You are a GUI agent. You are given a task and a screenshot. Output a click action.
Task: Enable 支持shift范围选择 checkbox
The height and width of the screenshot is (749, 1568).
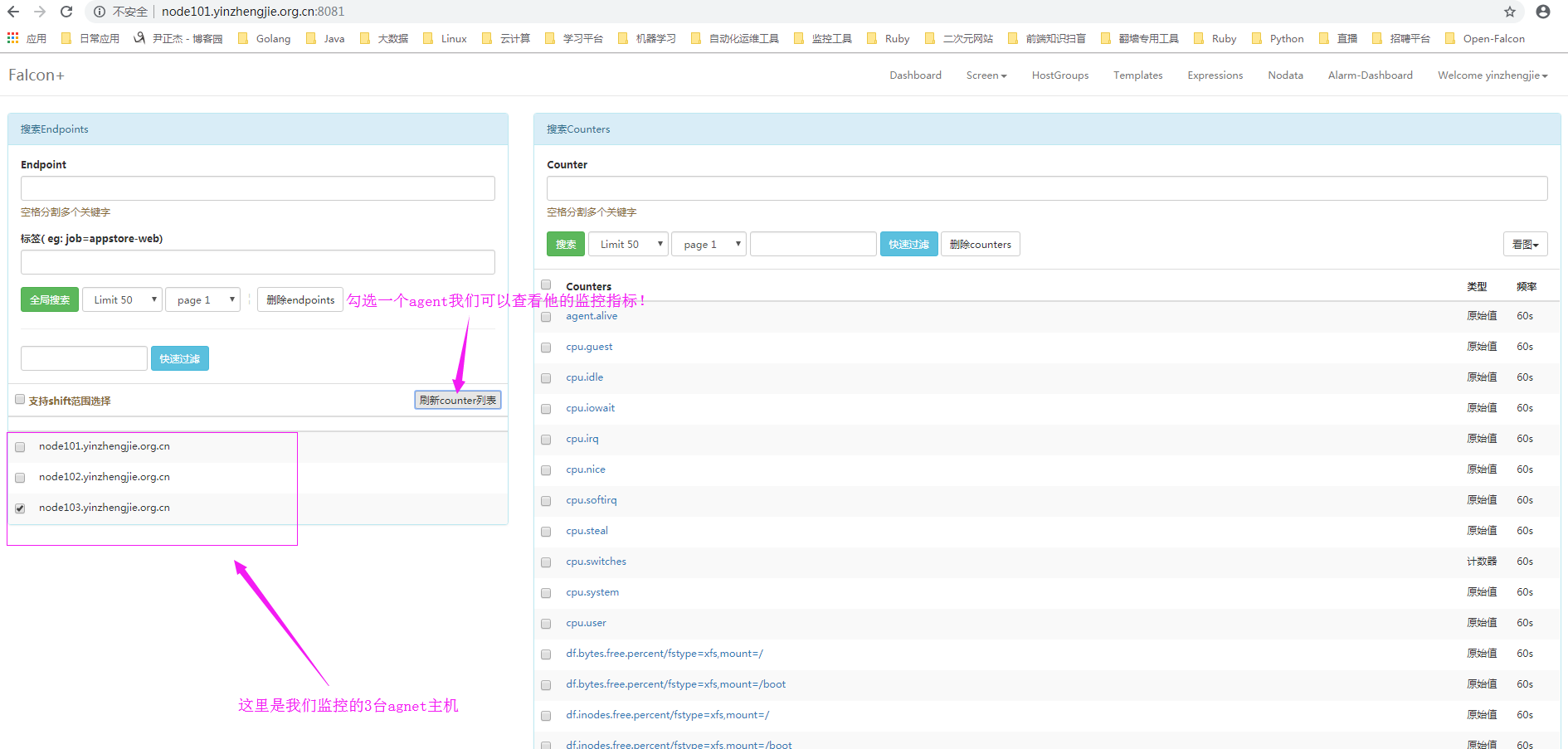(20, 400)
